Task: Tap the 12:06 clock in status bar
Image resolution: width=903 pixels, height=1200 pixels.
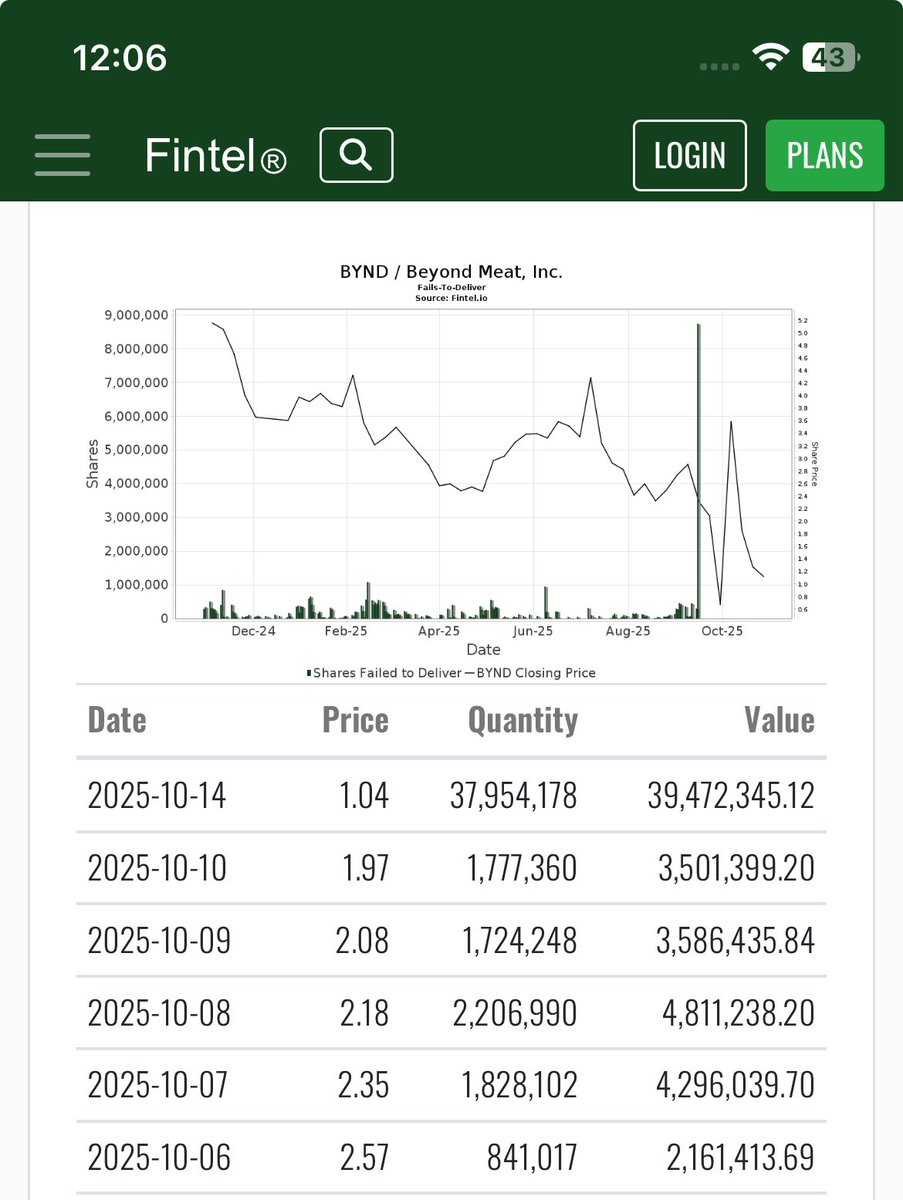Action: click(x=120, y=58)
